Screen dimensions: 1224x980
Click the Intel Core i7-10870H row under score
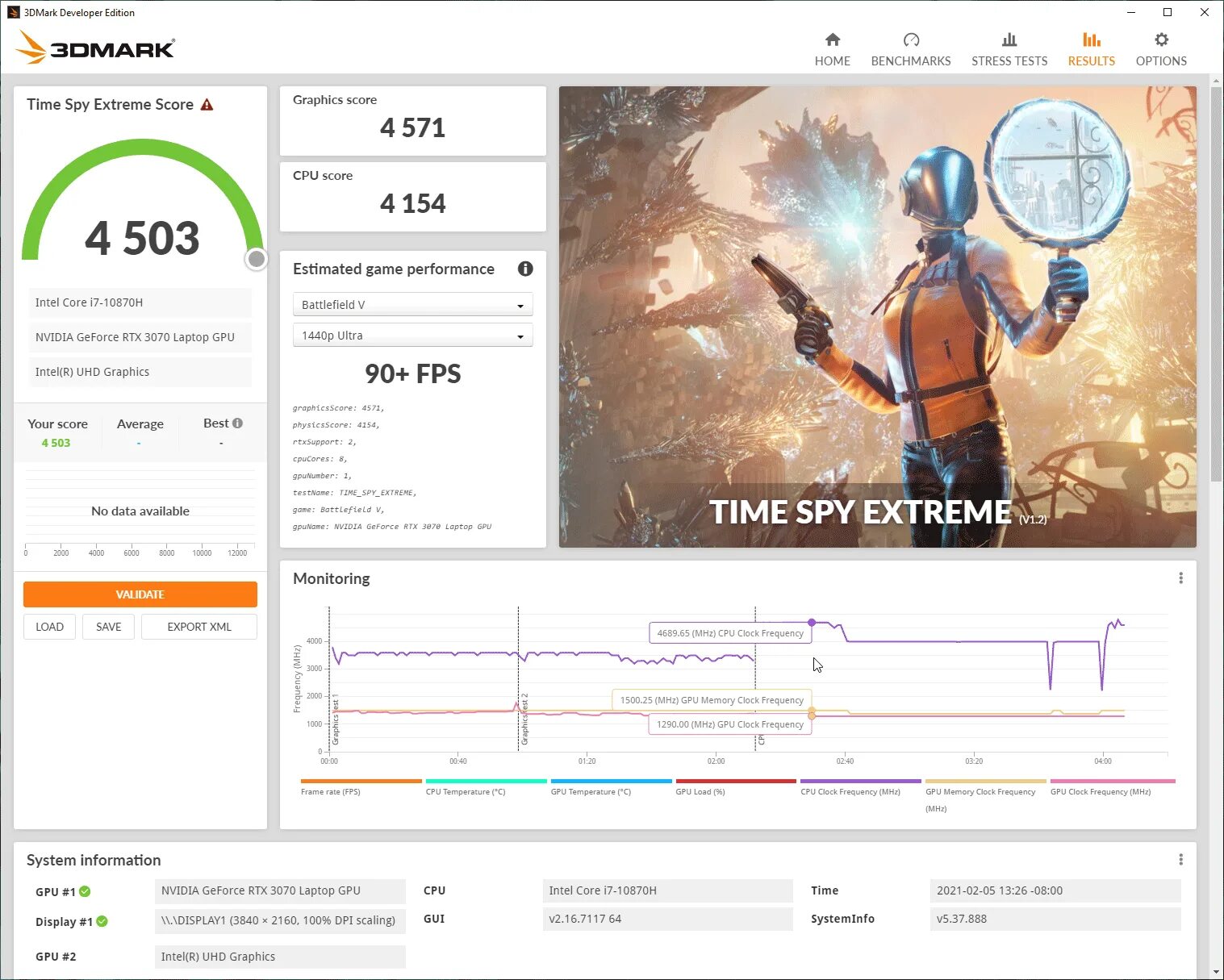pos(140,302)
